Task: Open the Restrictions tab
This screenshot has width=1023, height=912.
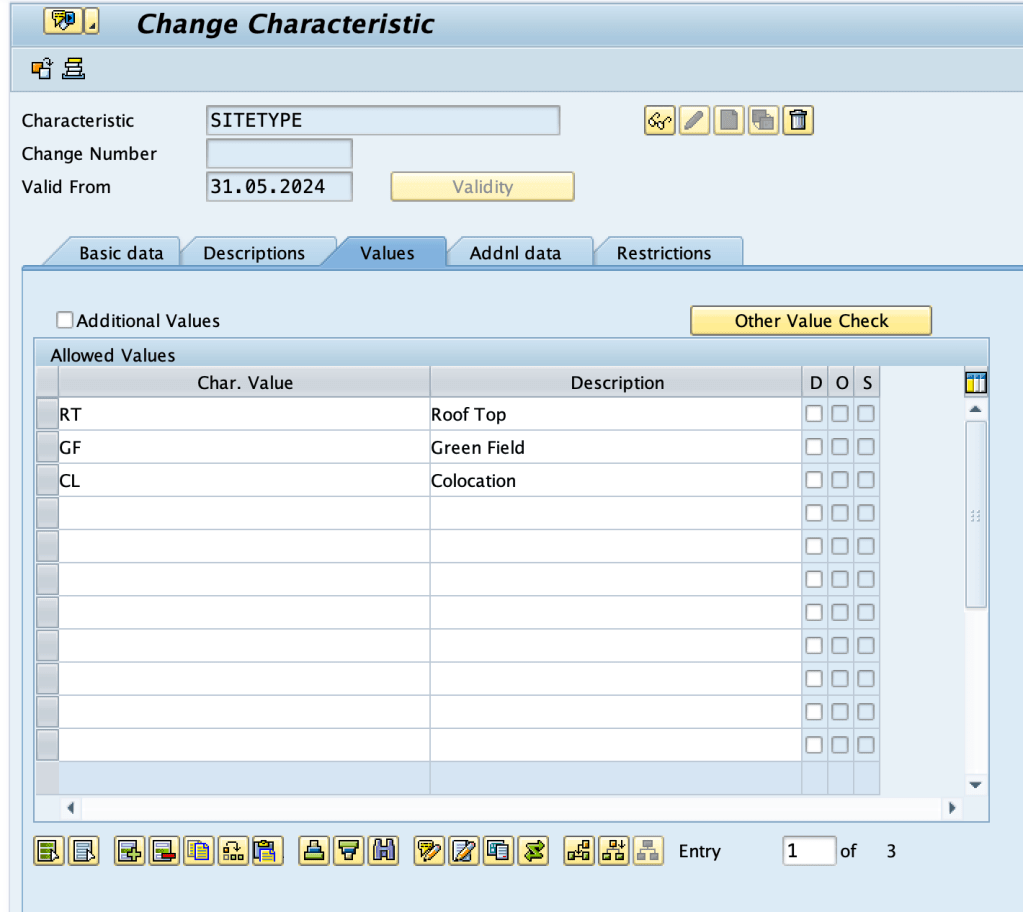Action: [x=663, y=253]
